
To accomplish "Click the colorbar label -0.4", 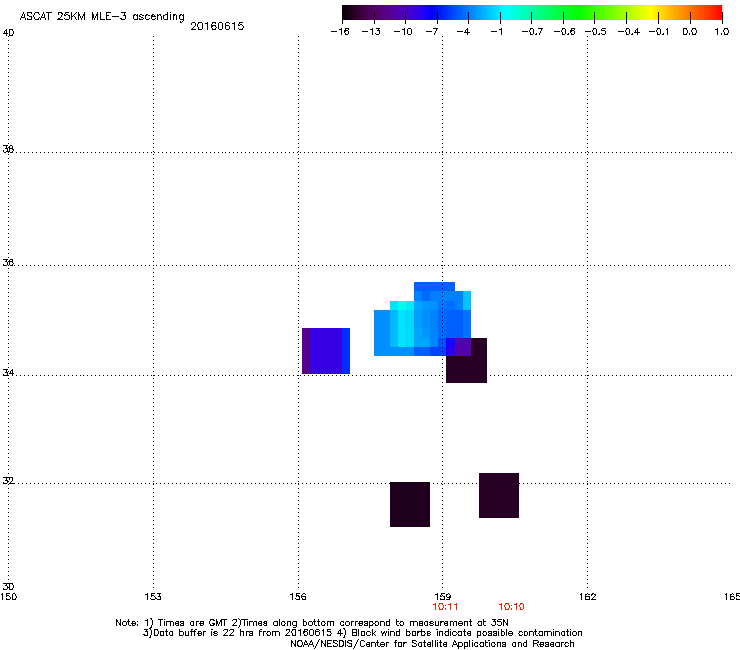I will (x=628, y=32).
